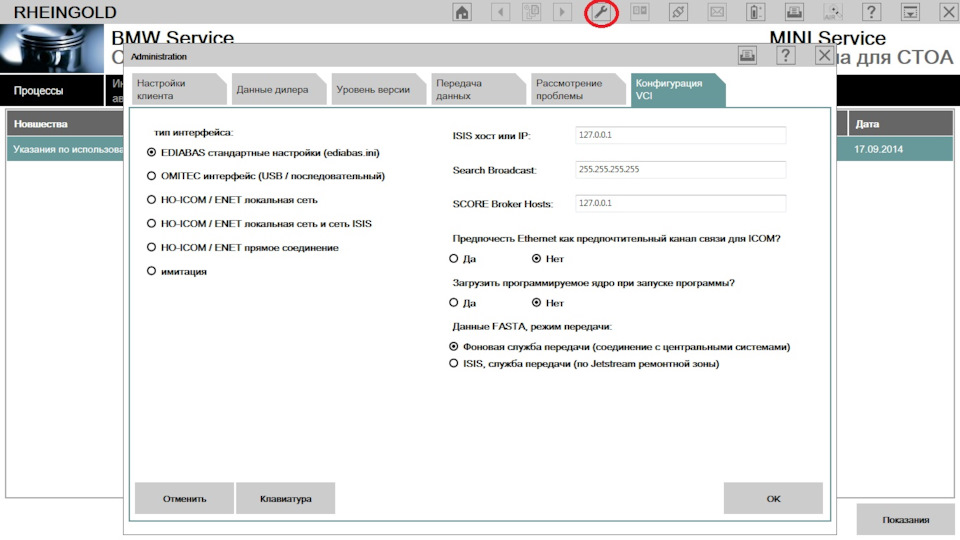Close the RHEINGOLD application window
This screenshot has width=960, height=540.
[948, 12]
